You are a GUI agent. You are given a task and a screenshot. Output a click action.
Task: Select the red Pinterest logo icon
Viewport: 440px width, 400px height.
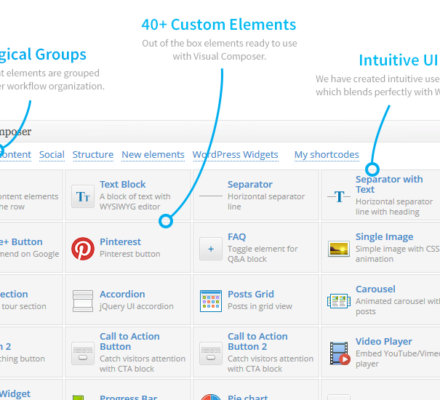click(x=83, y=249)
